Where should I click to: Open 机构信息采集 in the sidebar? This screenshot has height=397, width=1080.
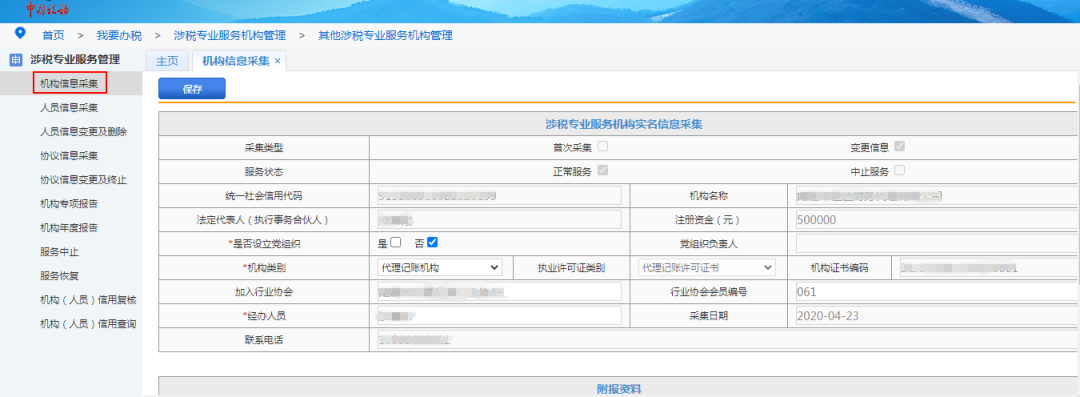(69, 83)
